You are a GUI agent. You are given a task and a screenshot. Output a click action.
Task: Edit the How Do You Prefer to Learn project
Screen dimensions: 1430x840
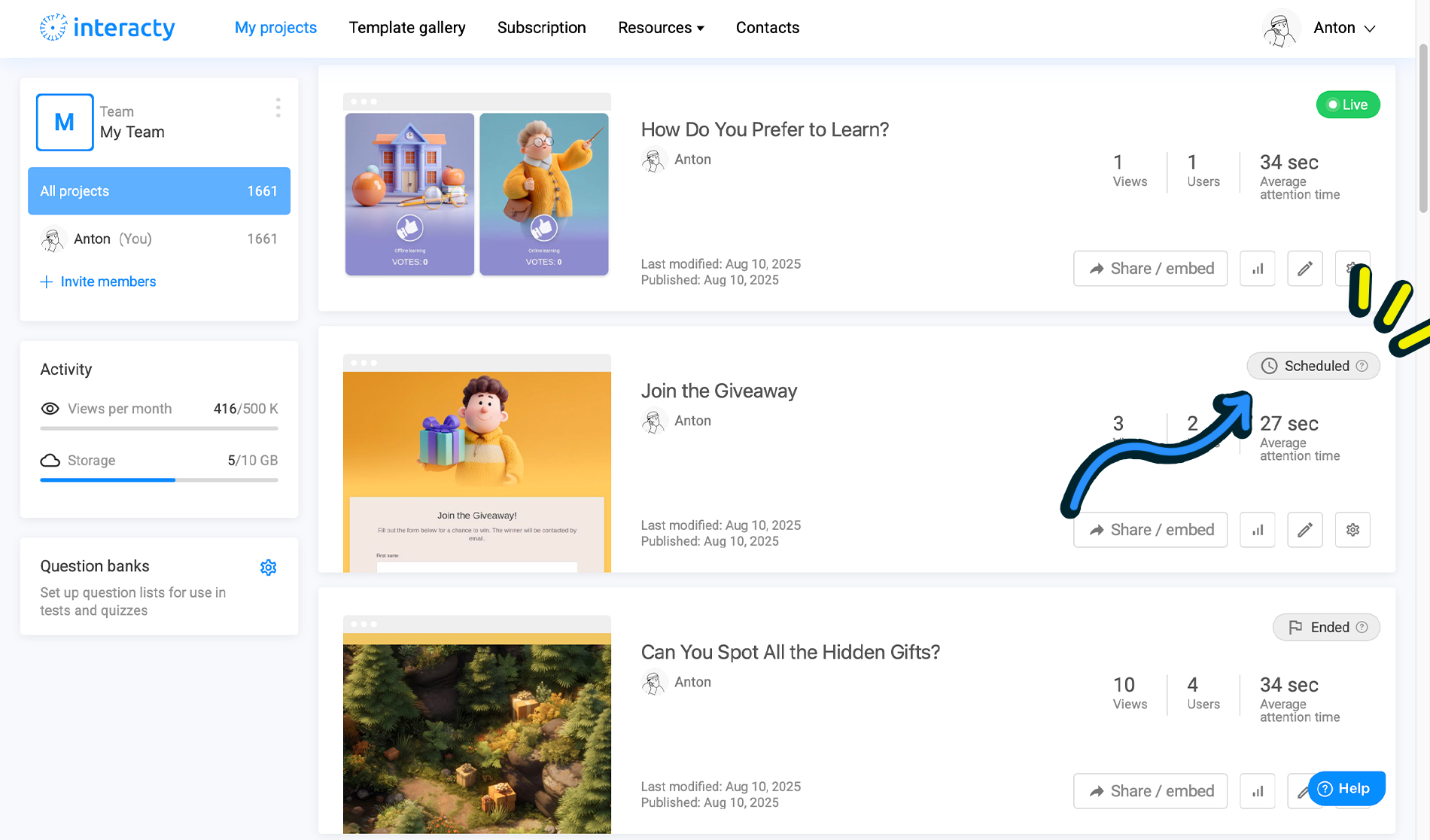coord(1304,269)
